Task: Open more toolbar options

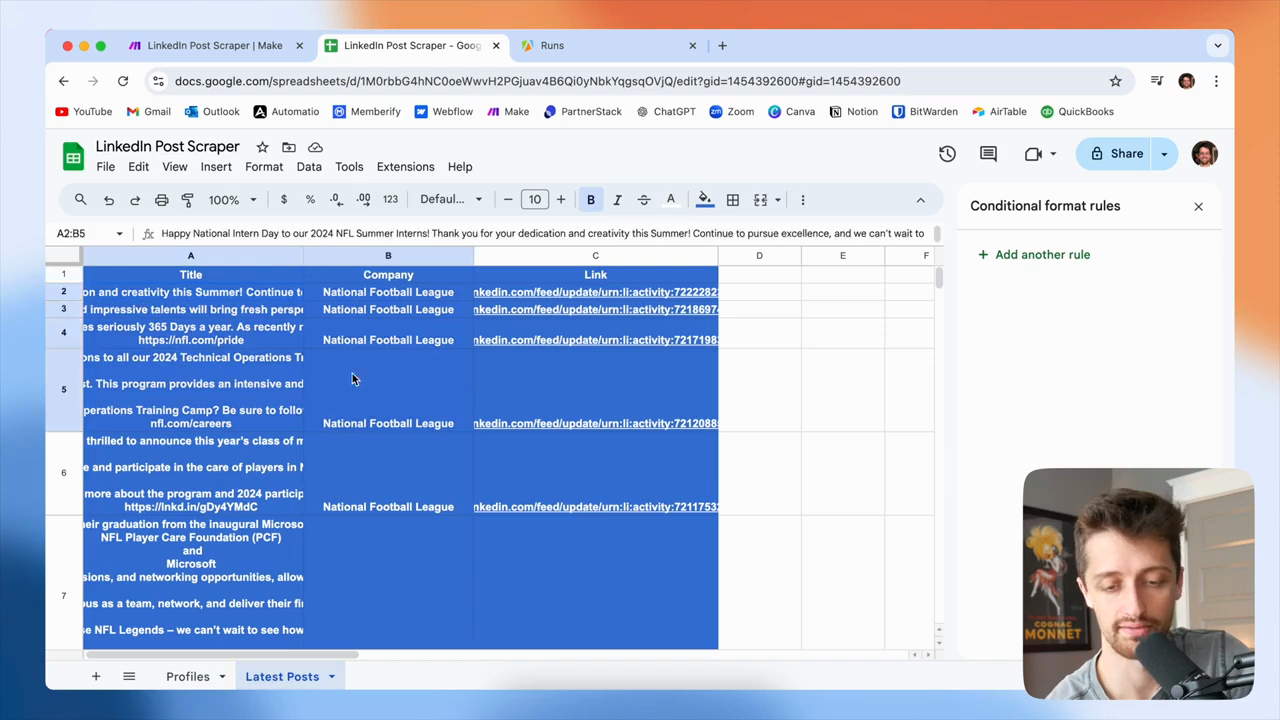Action: 803,200
